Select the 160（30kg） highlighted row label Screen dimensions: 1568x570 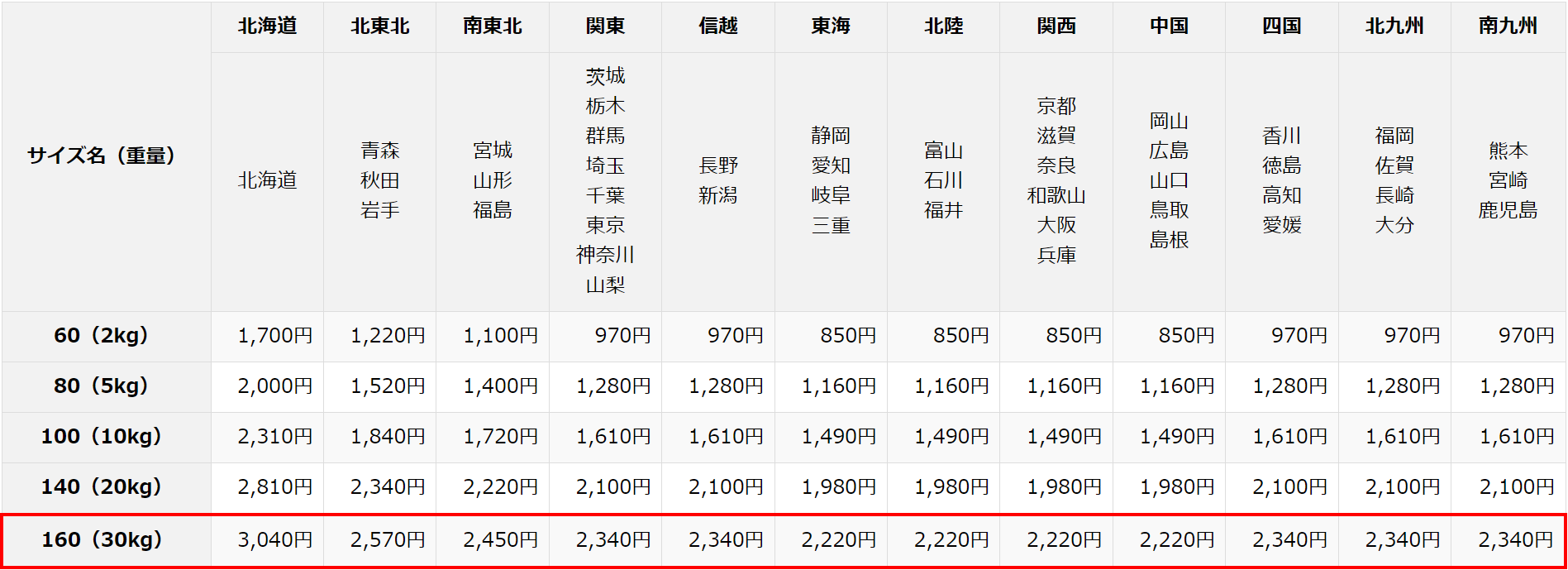coord(102,540)
